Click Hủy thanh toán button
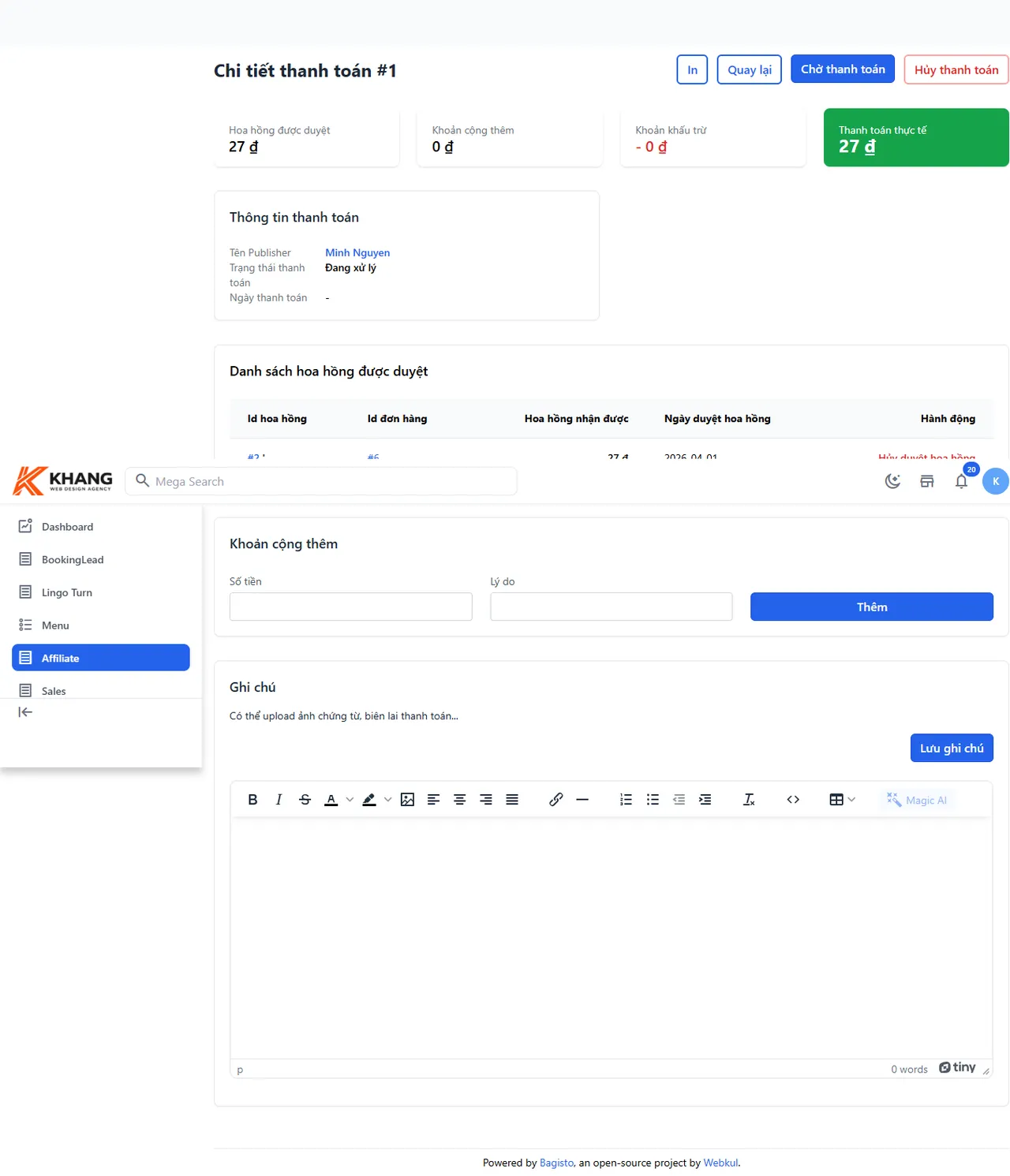Viewport: 1010px width, 1176px height. click(x=956, y=69)
